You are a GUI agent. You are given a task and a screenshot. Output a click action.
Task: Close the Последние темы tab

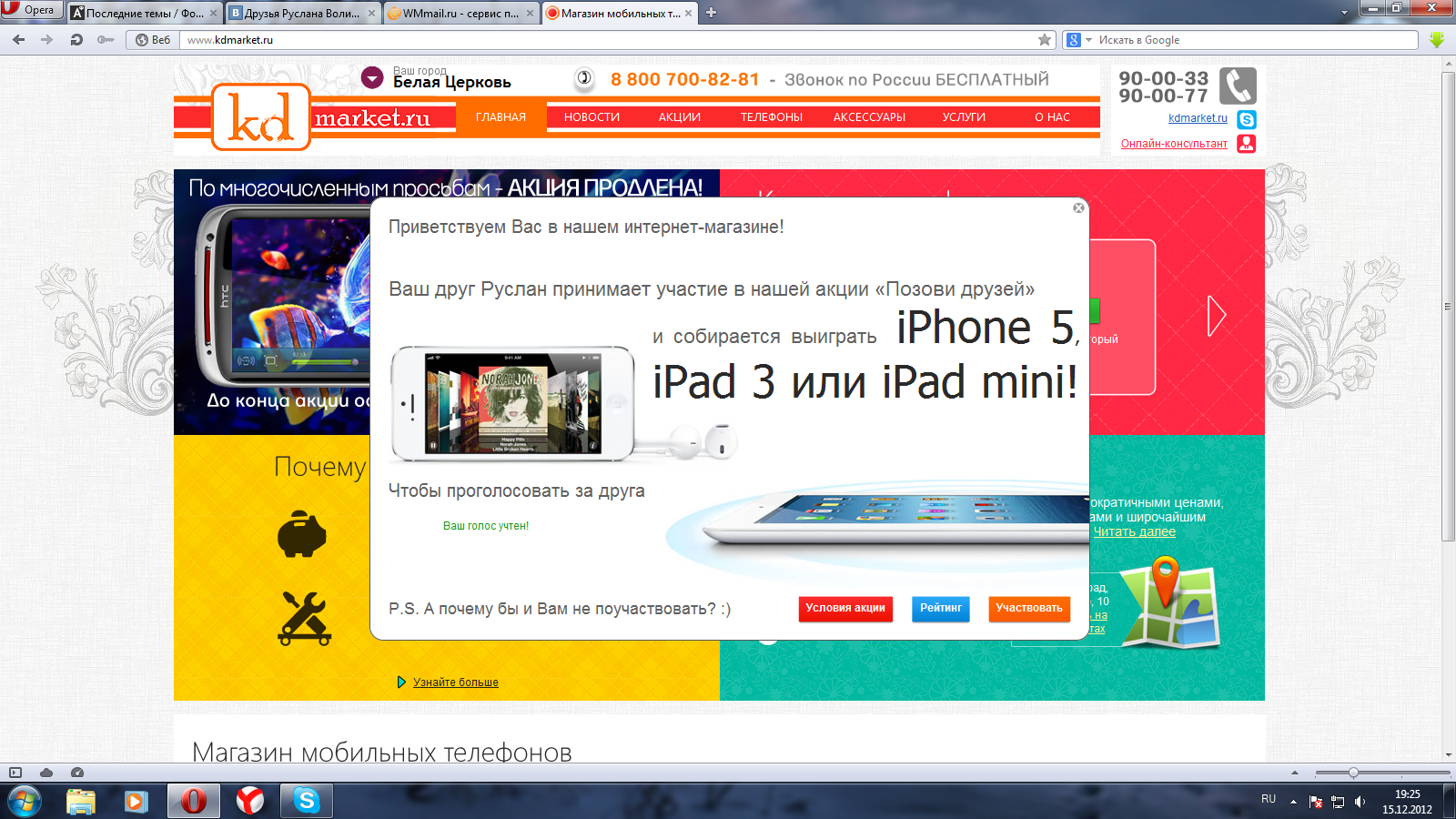pyautogui.click(x=214, y=14)
